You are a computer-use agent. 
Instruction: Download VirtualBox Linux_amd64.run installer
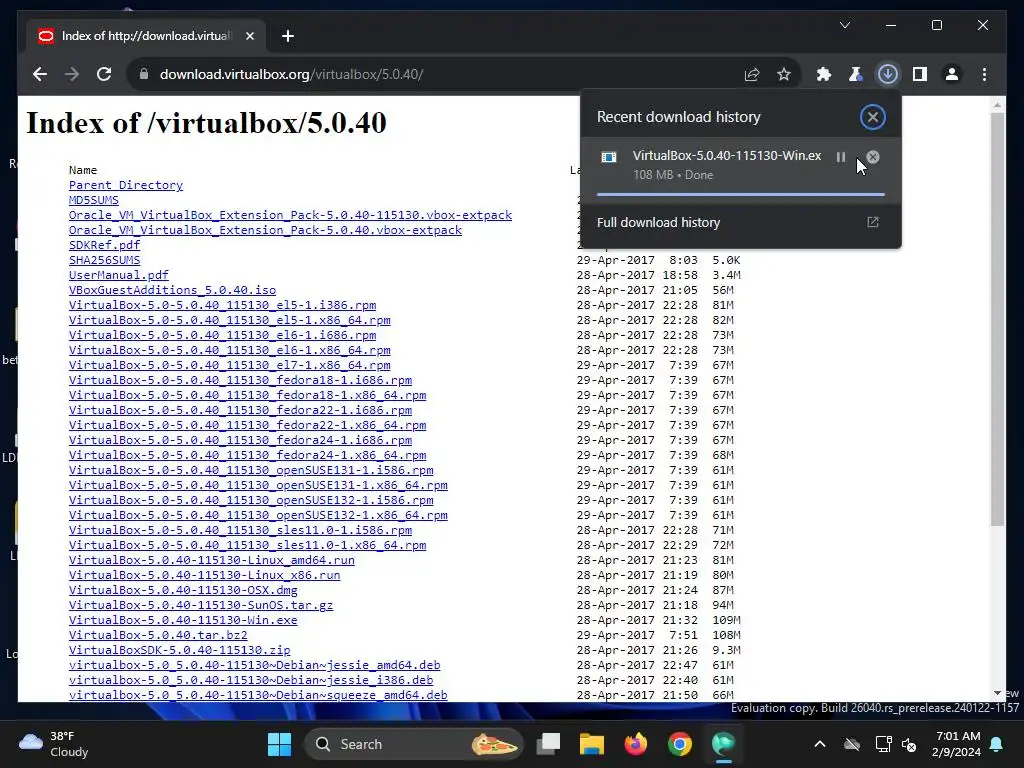tap(212, 560)
